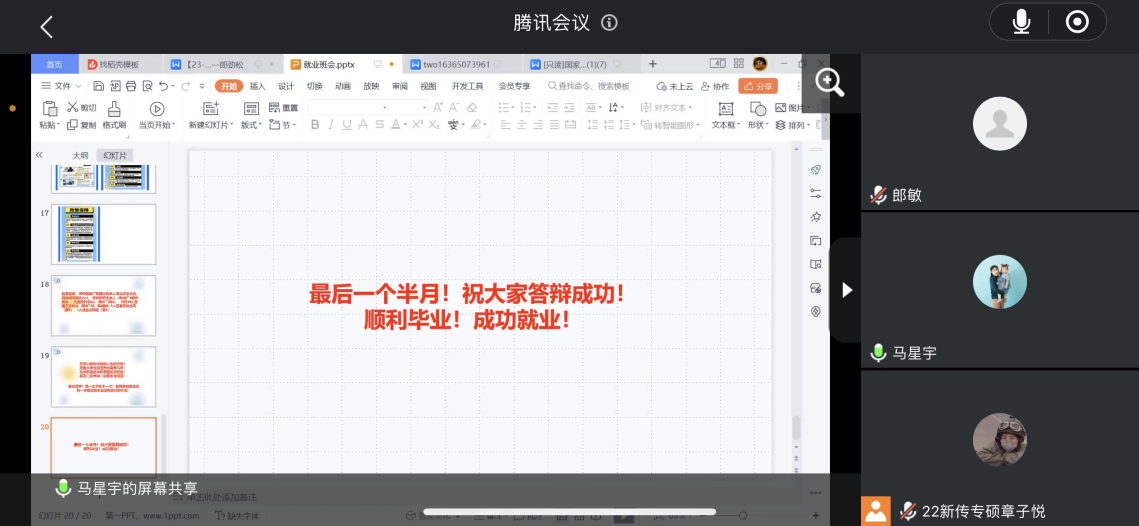Tap the zoom-in magnifier on shared screen
The height and width of the screenshot is (526, 1139).
[829, 82]
